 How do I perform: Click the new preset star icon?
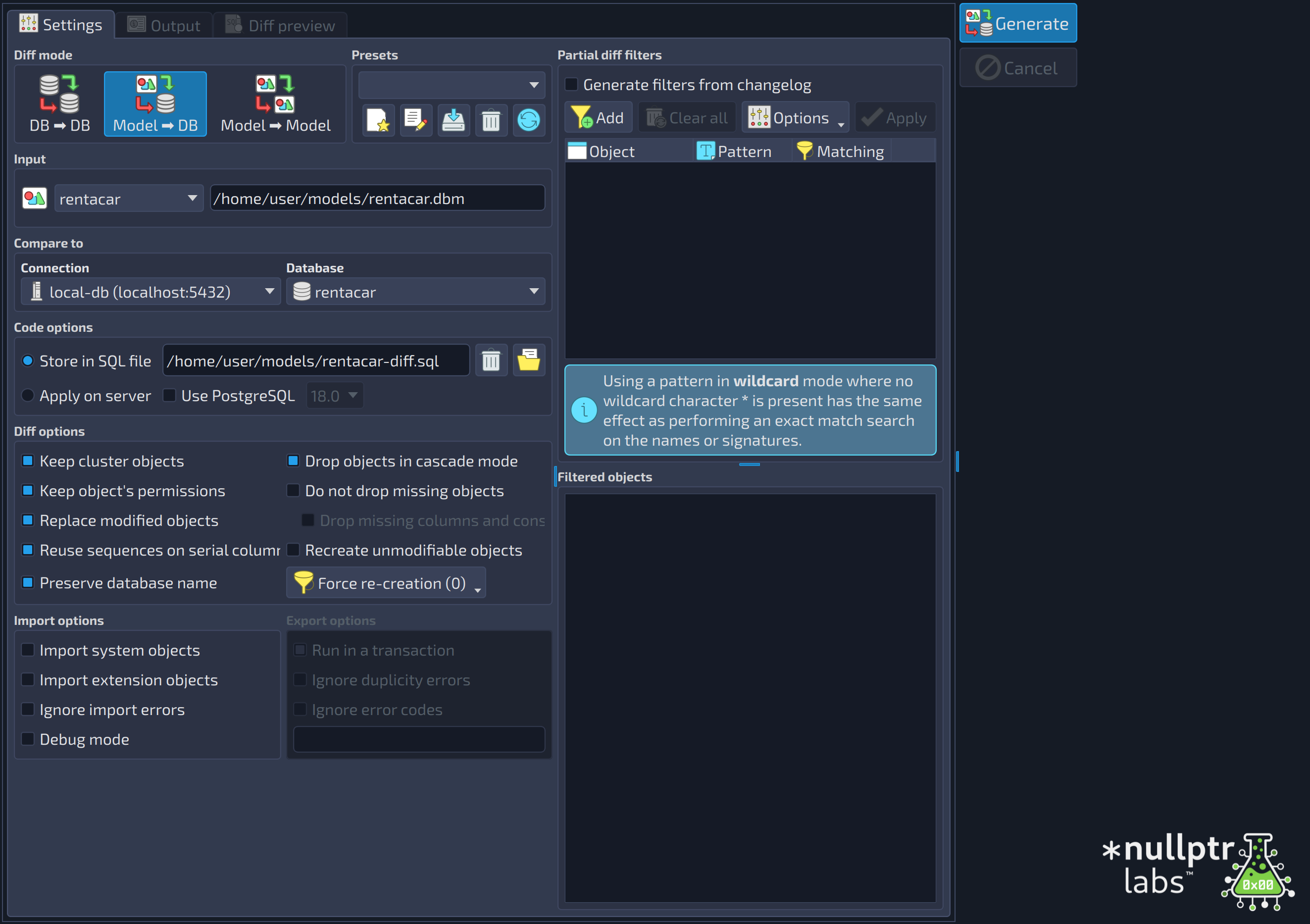pyautogui.click(x=378, y=120)
